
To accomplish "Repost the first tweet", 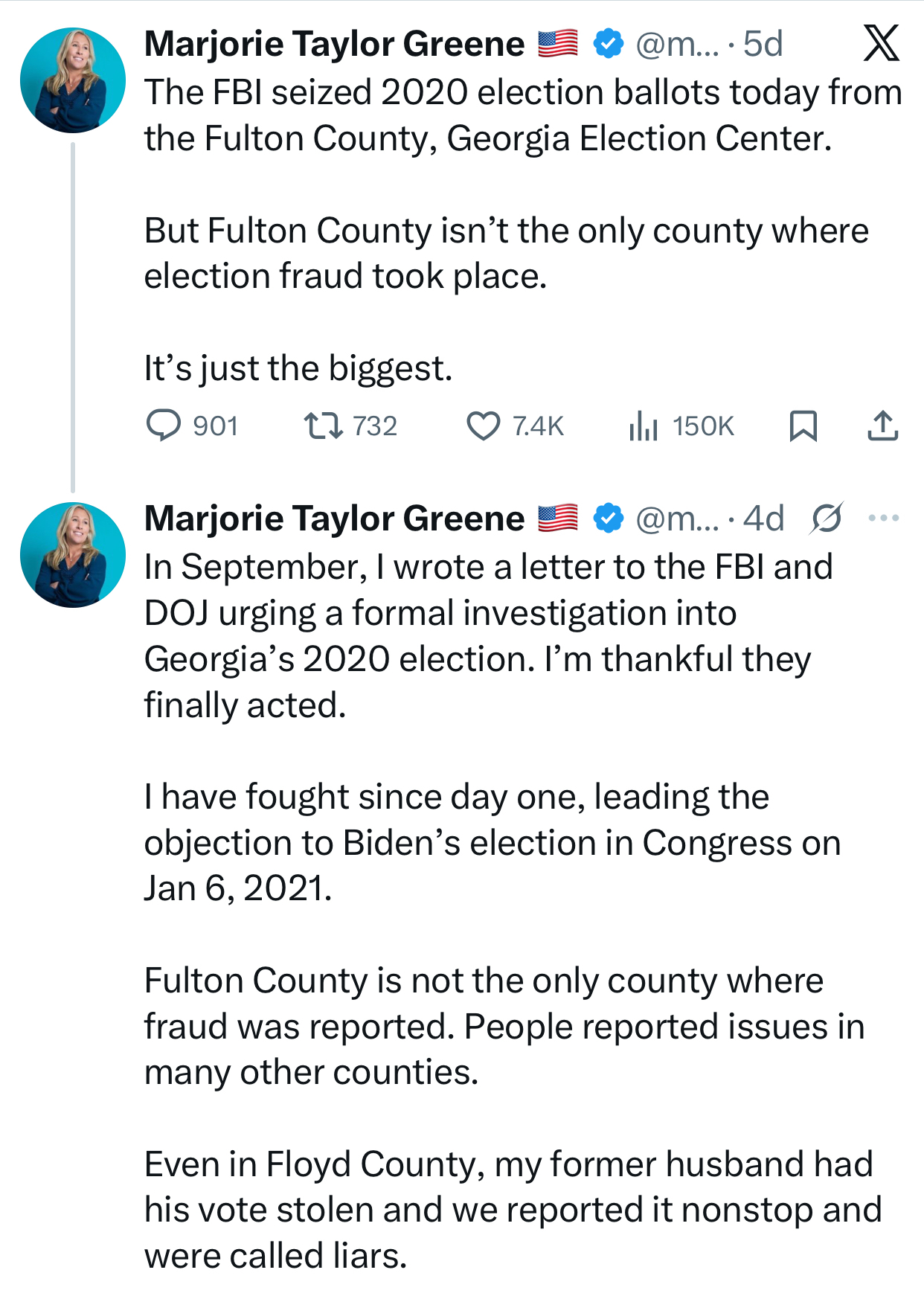I will [x=323, y=426].
